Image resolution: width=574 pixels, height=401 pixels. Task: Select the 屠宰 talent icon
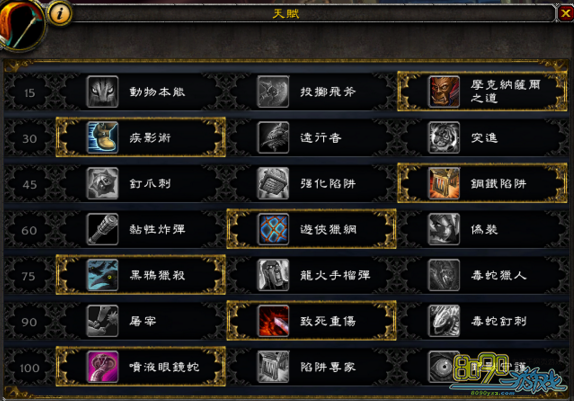click(x=102, y=321)
